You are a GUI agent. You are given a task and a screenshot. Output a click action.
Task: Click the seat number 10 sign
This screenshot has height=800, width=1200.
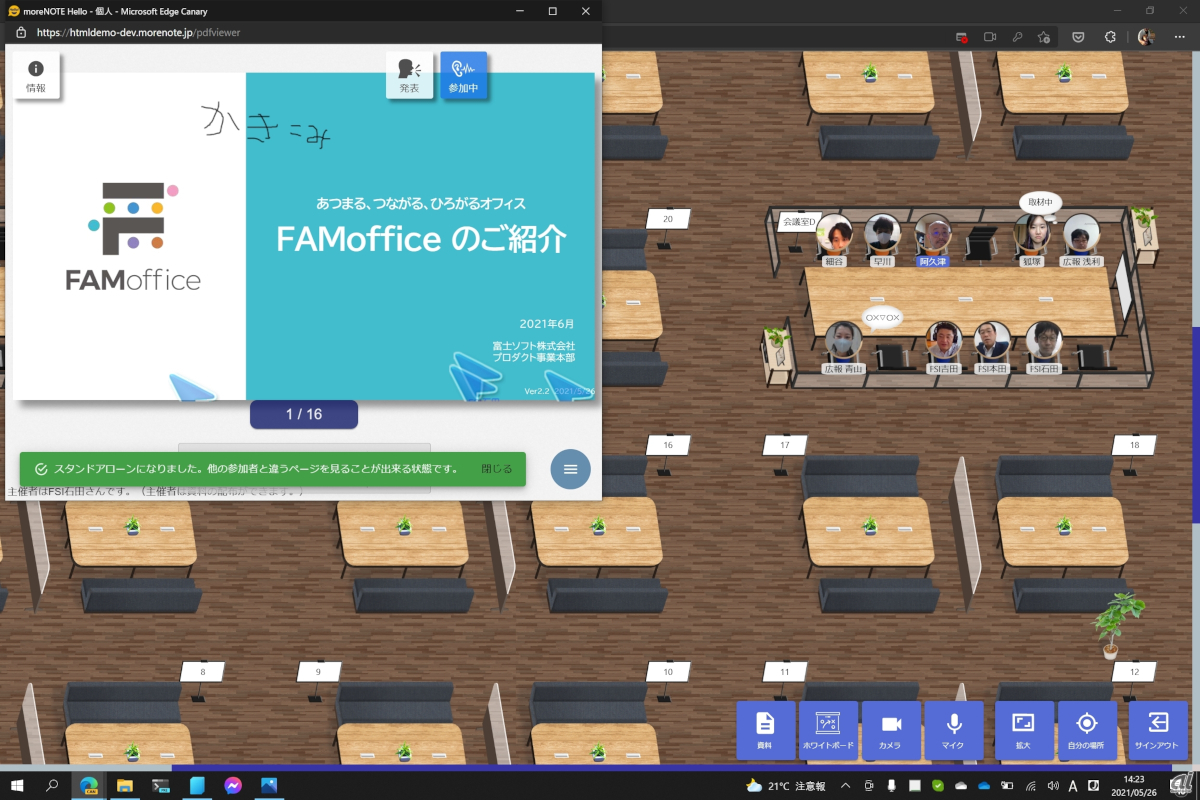coord(668,672)
